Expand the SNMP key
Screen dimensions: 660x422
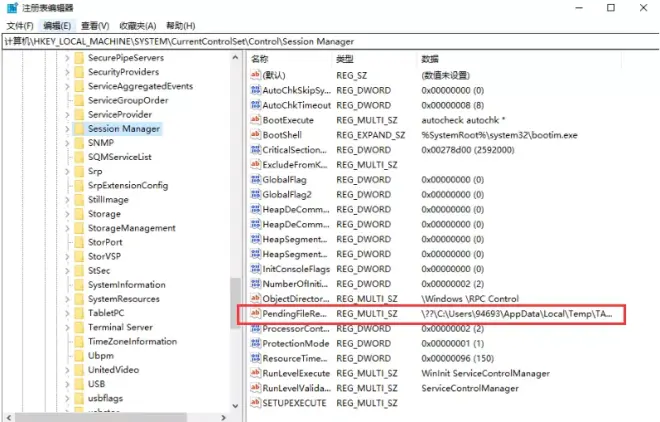[x=67, y=143]
